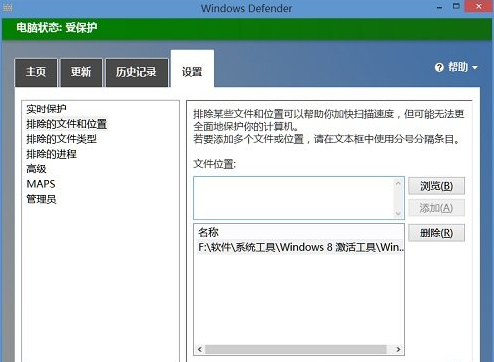The height and width of the screenshot is (362, 494).
Task: Click the exclusion list left scroll arrow
Action: (199, 349)
